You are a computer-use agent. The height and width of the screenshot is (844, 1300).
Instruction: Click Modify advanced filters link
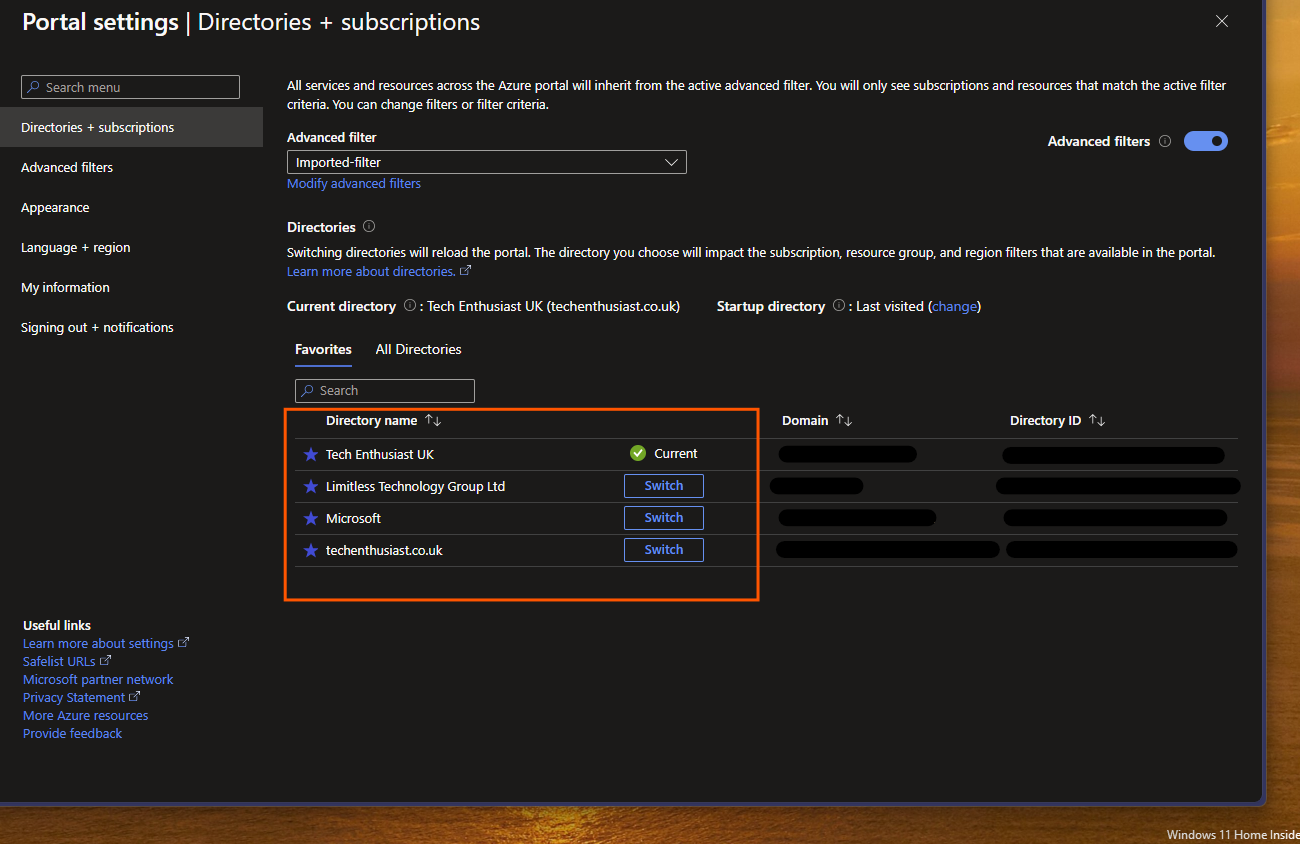tap(354, 184)
